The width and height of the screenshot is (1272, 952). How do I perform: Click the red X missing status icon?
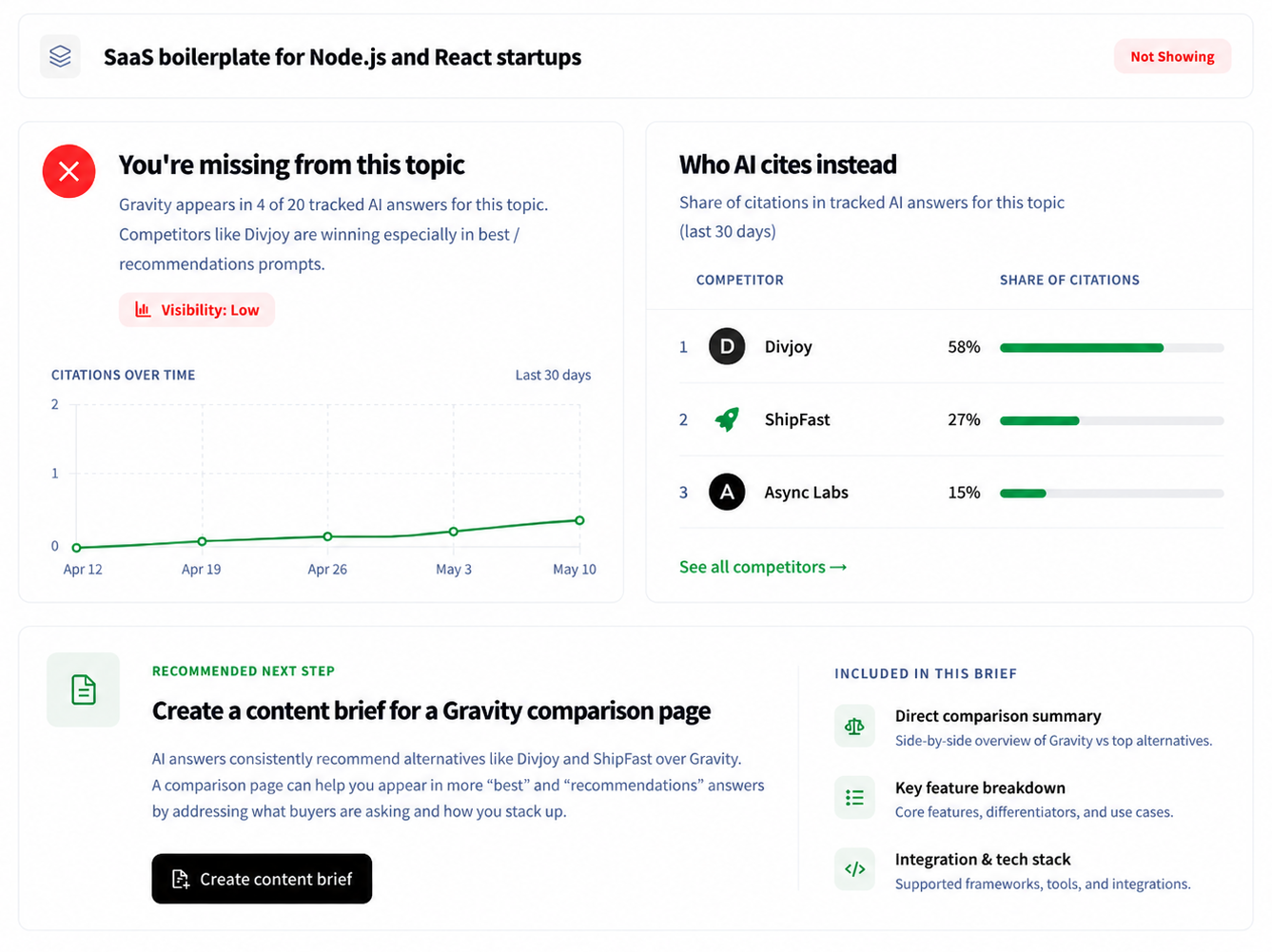pos(68,171)
